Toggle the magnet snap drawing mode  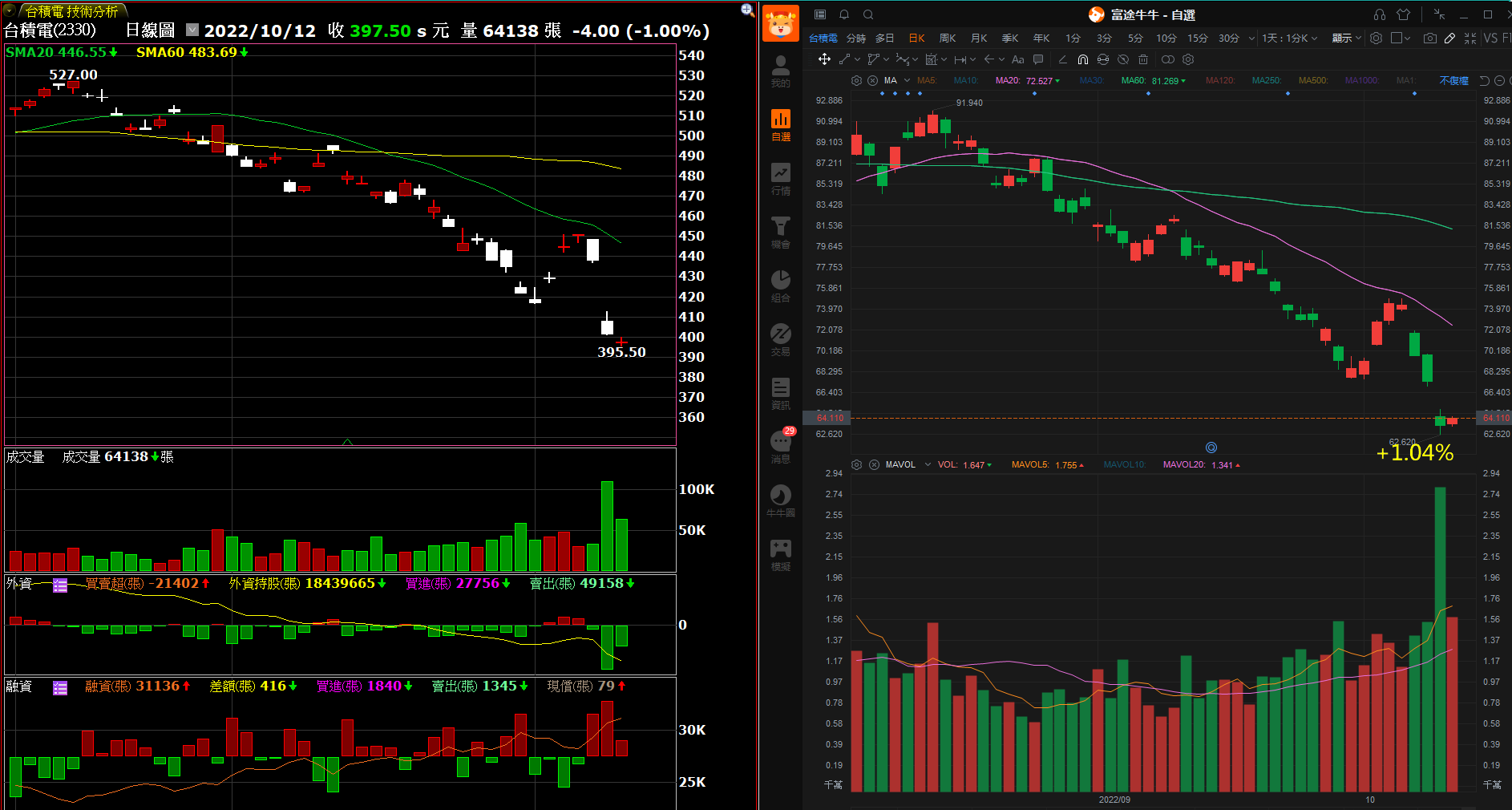[x=1083, y=59]
